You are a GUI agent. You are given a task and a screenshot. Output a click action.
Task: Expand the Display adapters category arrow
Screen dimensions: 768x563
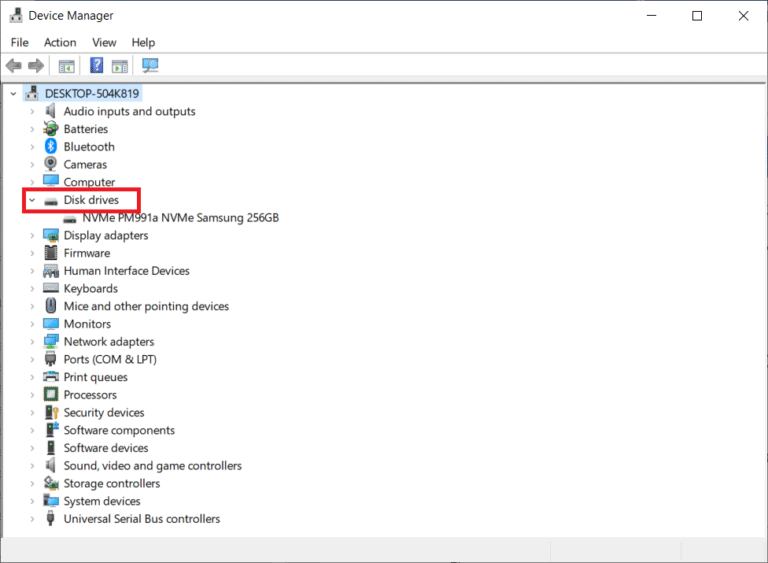(x=32, y=235)
